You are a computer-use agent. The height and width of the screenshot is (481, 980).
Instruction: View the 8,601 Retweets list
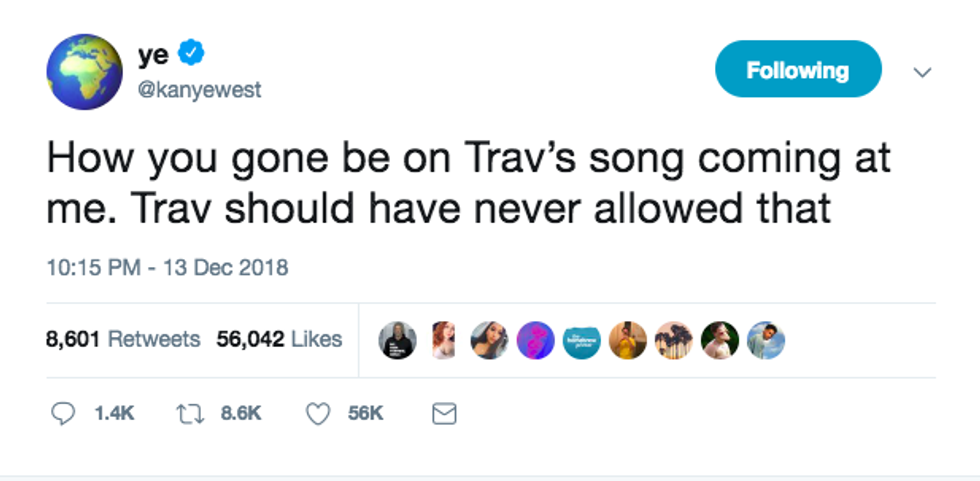click(124, 340)
